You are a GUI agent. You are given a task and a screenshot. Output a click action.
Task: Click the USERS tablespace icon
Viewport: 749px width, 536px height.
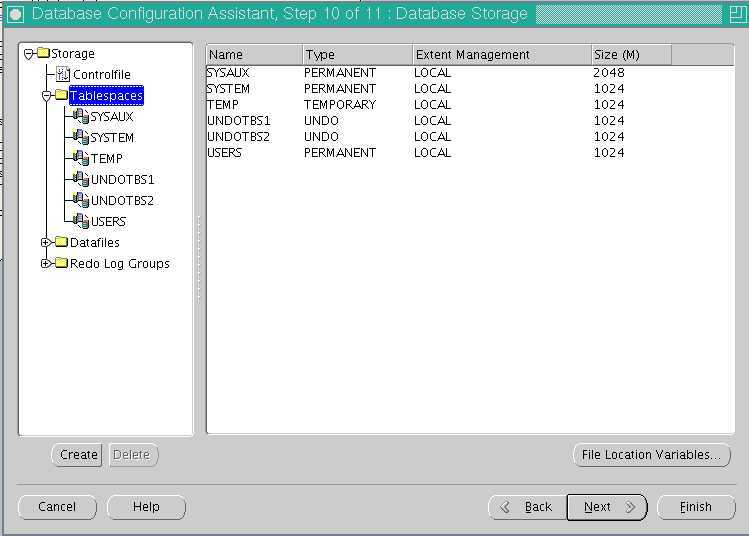pos(81,221)
